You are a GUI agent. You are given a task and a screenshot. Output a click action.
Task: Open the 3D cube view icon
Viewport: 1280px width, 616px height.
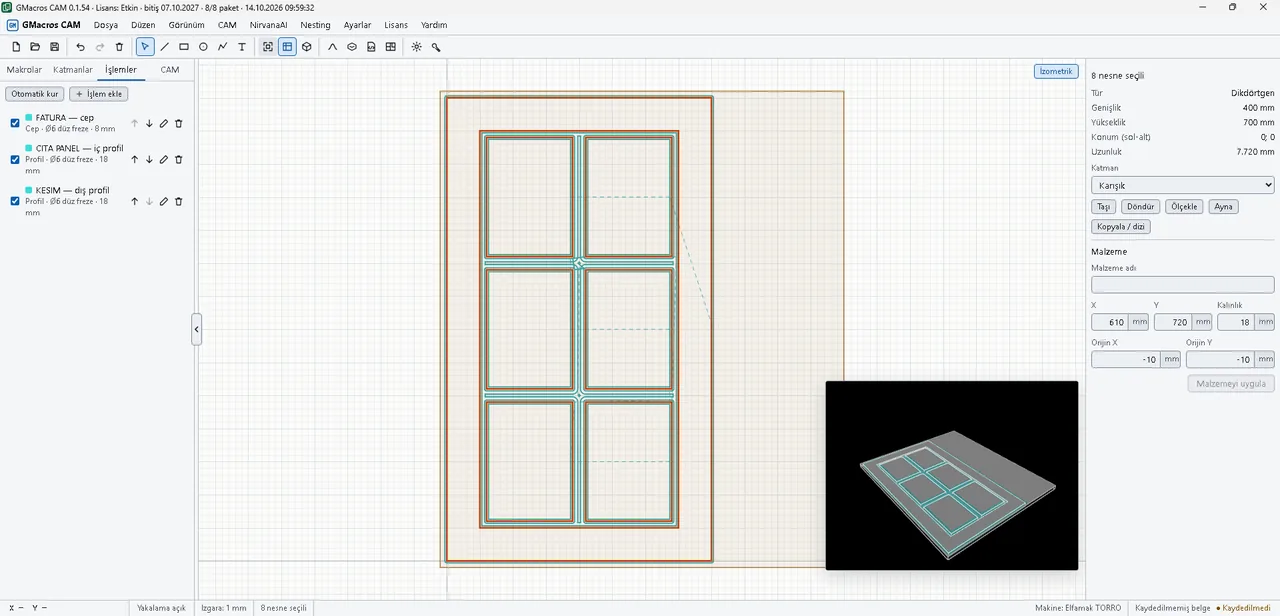pos(307,47)
